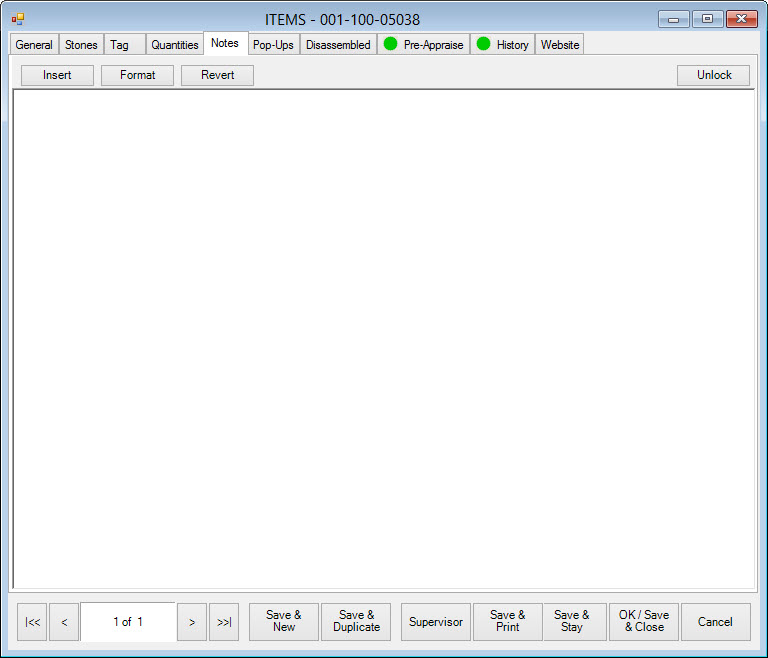The width and height of the screenshot is (768, 658).
Task: Go to previous record using < button
Action: [x=64, y=622]
